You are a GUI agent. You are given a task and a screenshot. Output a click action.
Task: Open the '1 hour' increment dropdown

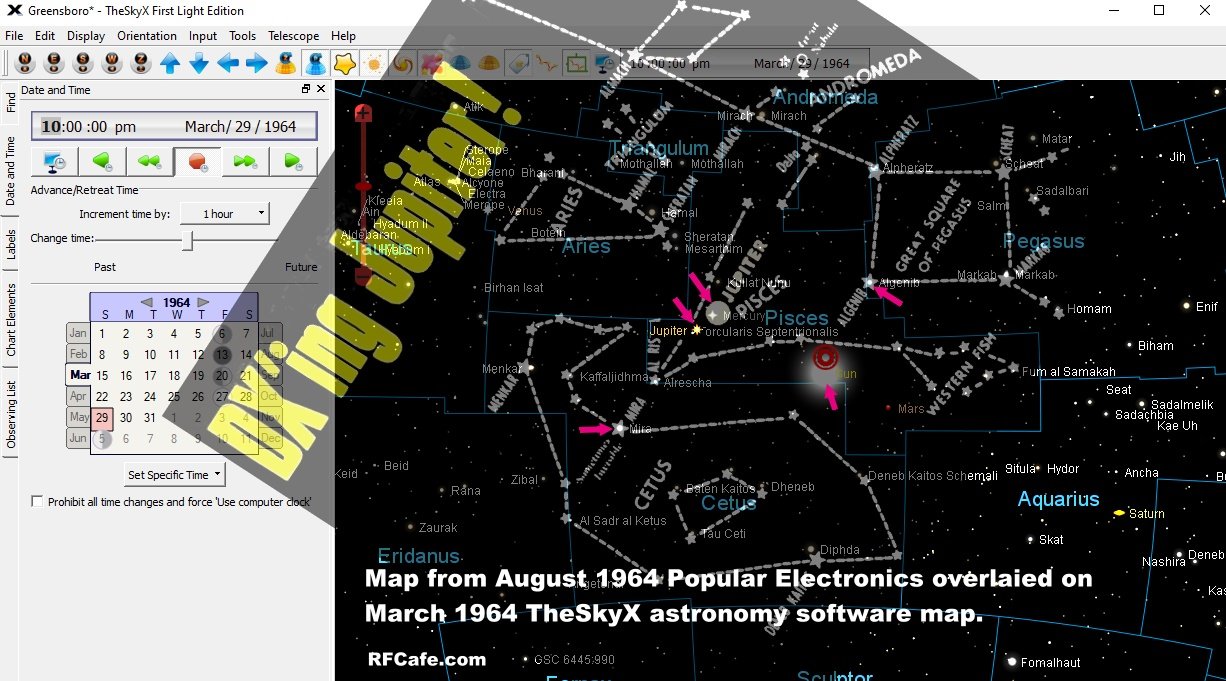tap(236, 214)
